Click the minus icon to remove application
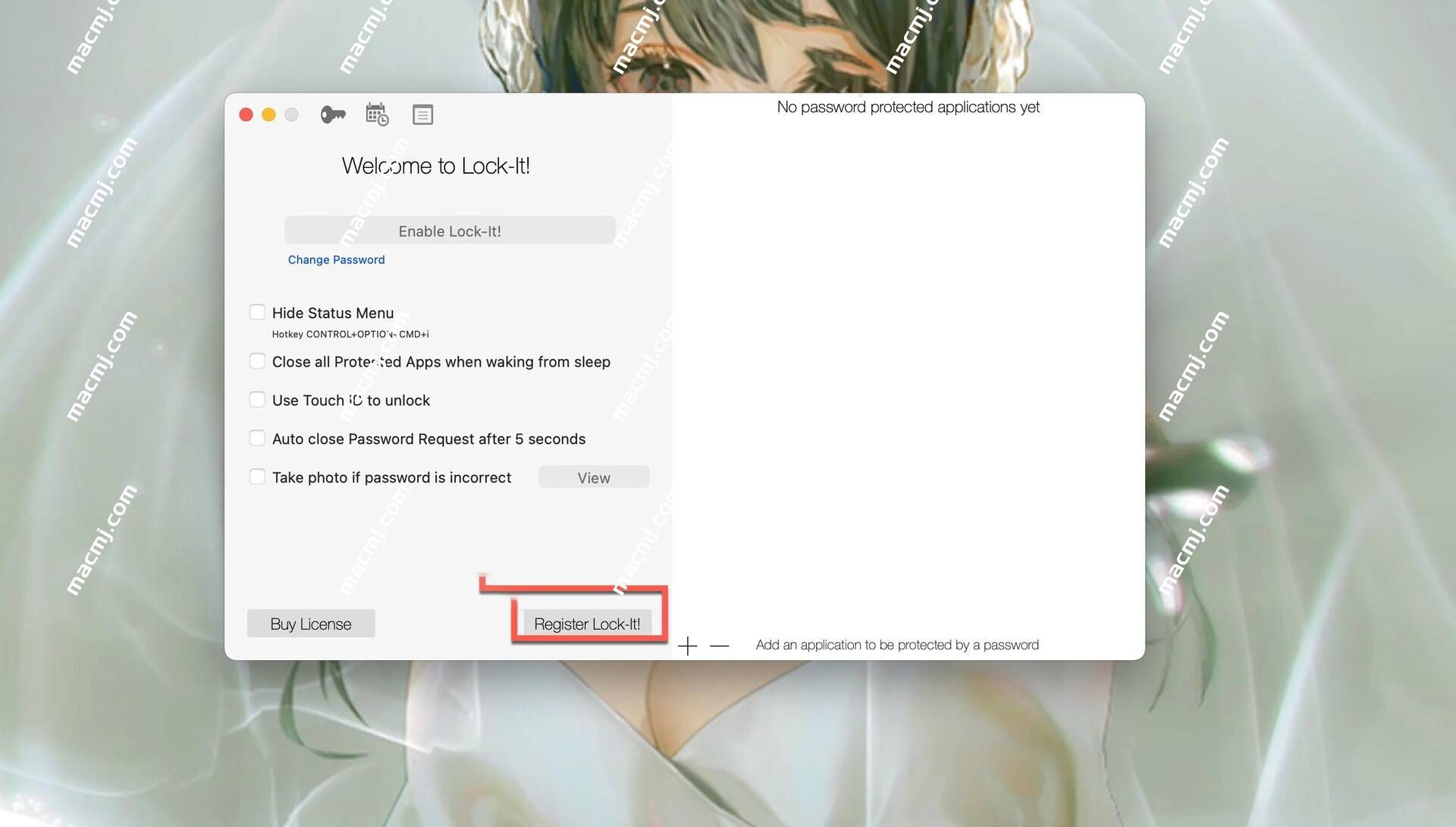Screen dimensions: 1456x827 coord(720,646)
